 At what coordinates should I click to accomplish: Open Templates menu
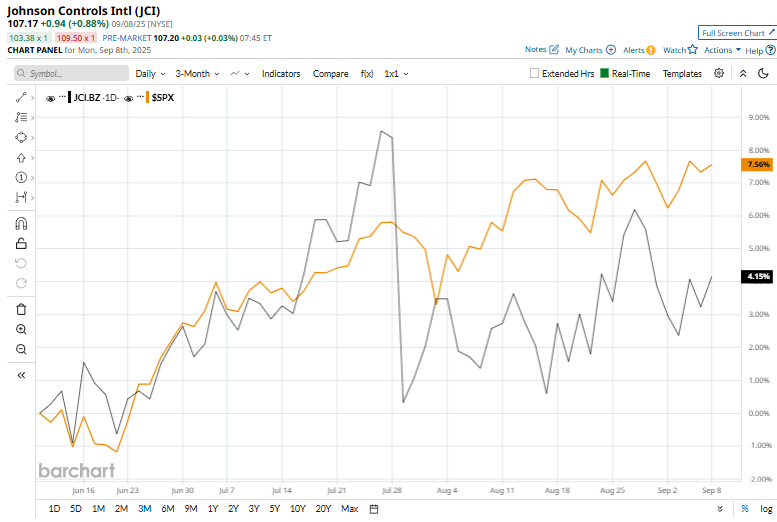click(682, 74)
